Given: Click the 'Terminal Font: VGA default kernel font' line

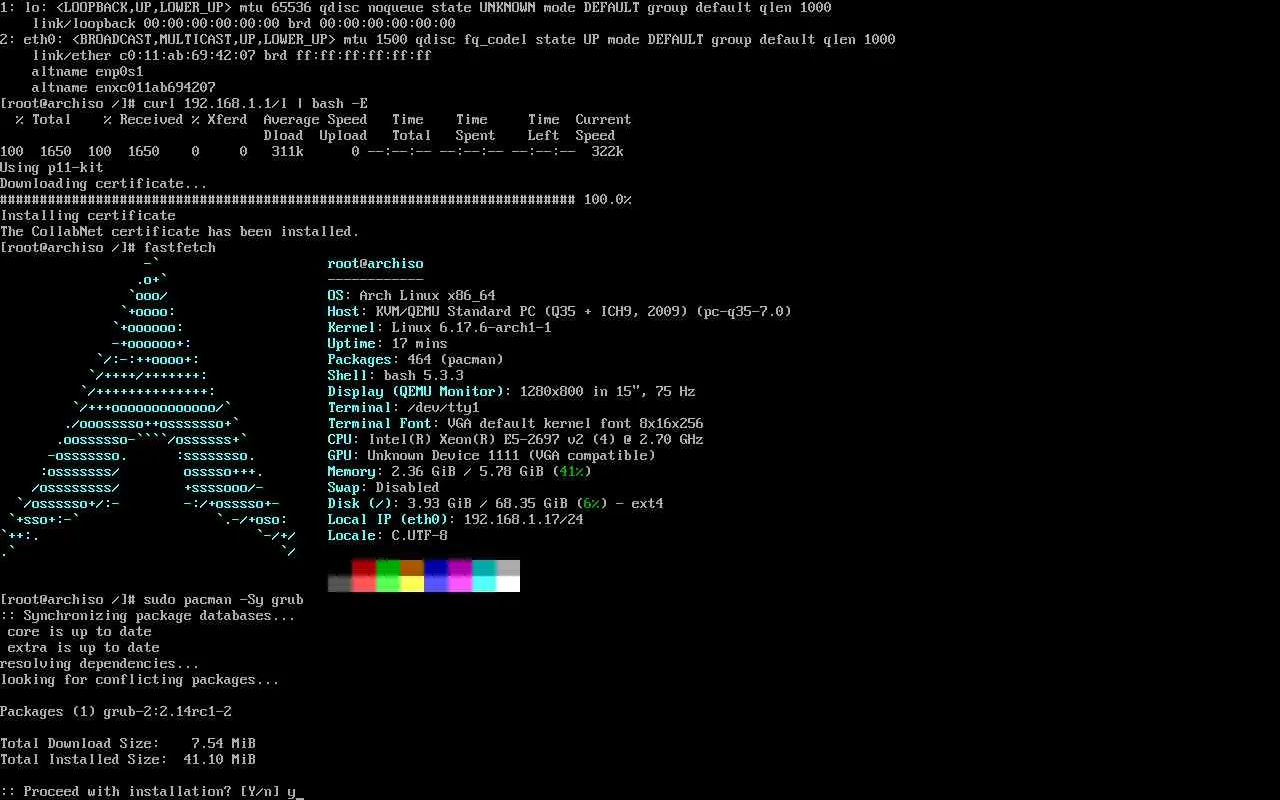Looking at the screenshot, I should tap(516, 424).
